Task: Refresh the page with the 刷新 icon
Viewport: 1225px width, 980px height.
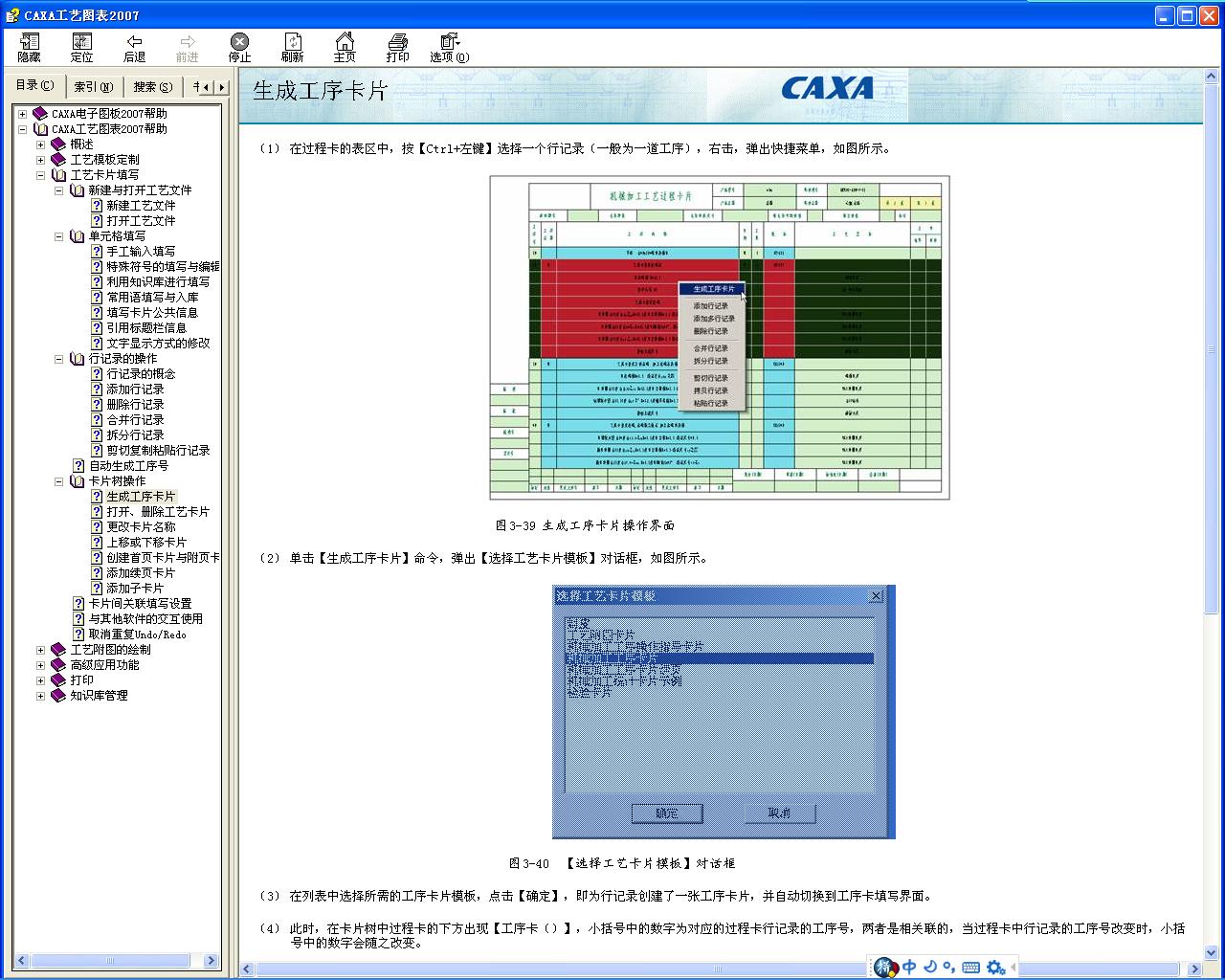Action: pos(293,41)
